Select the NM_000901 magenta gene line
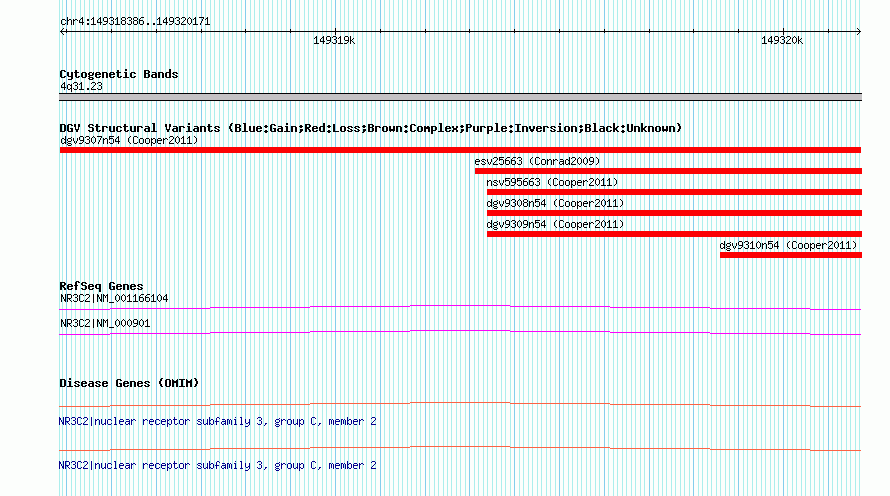This screenshot has width=890, height=496. pos(460,333)
